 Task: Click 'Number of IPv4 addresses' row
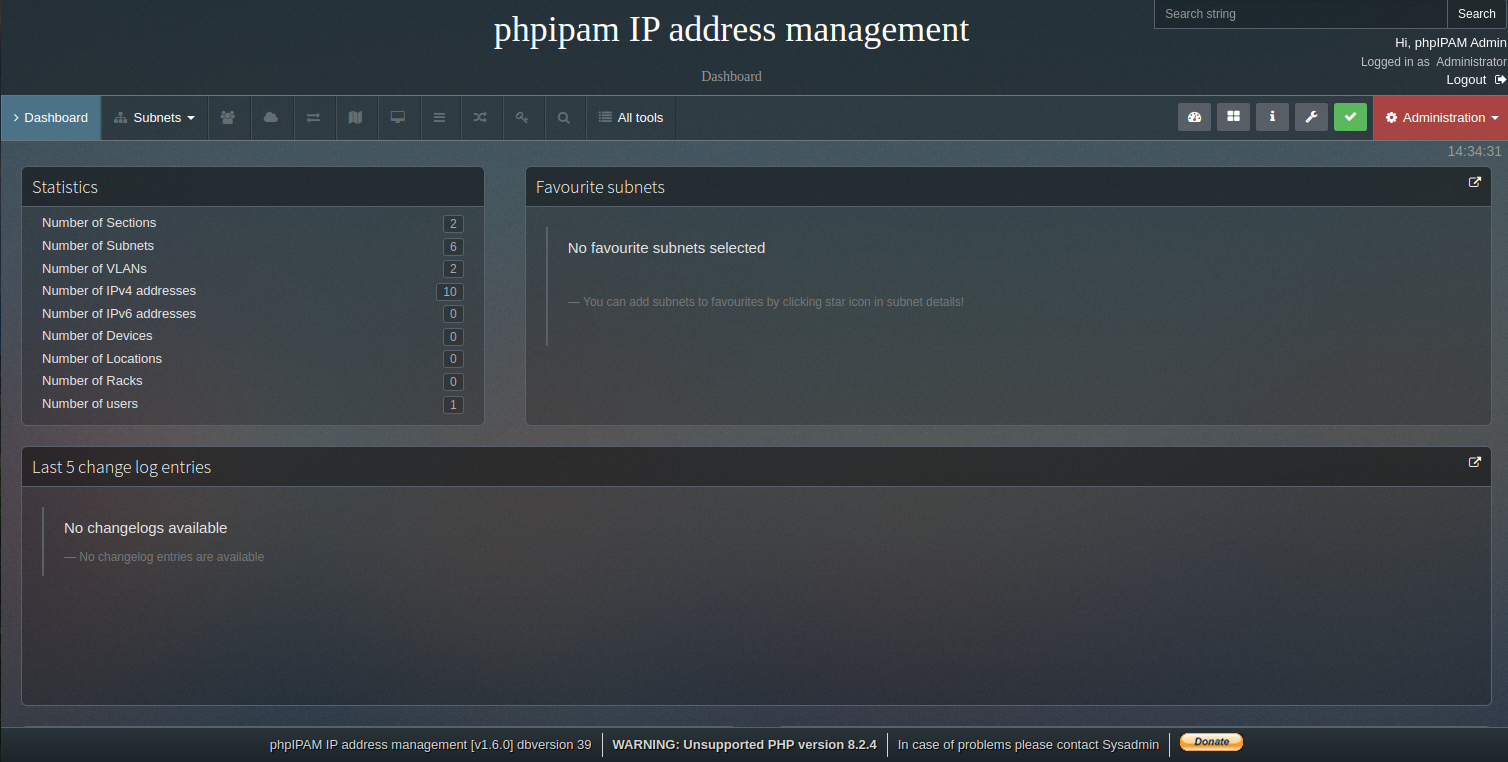click(252, 291)
